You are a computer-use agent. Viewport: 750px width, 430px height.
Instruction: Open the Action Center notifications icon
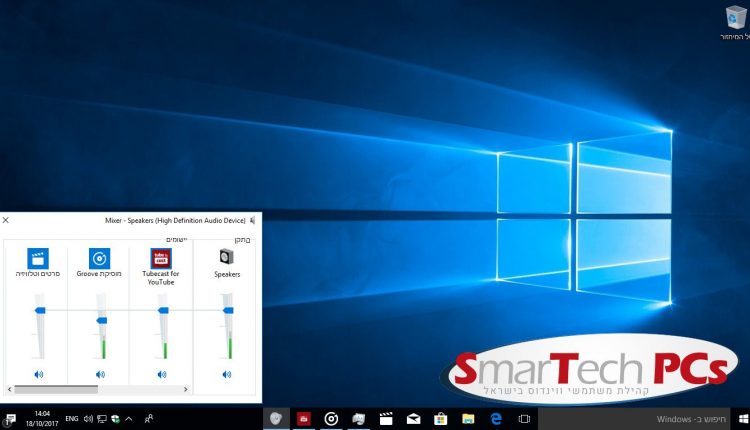(x=10, y=419)
